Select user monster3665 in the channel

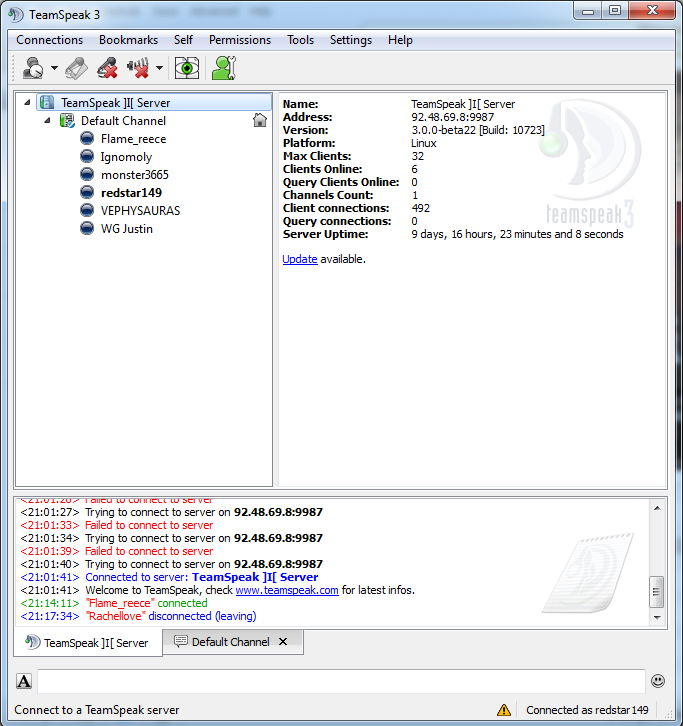pyautogui.click(x=135, y=175)
